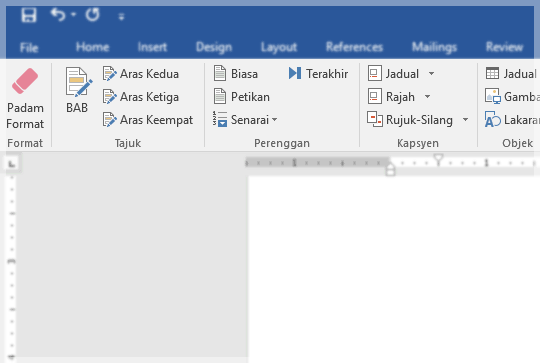The height and width of the screenshot is (363, 540).
Task: Apply Aras Kedua heading style
Action: coord(141,74)
